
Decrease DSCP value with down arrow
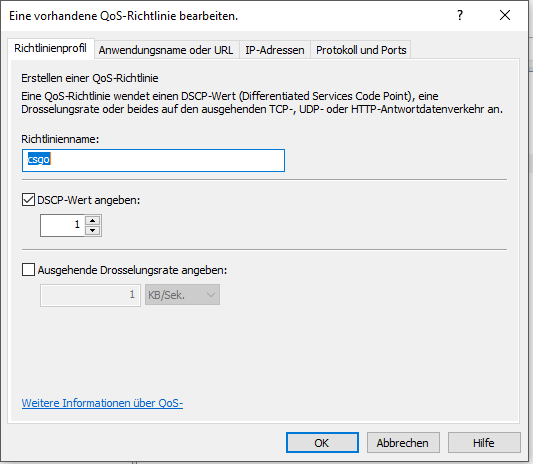coord(92,230)
